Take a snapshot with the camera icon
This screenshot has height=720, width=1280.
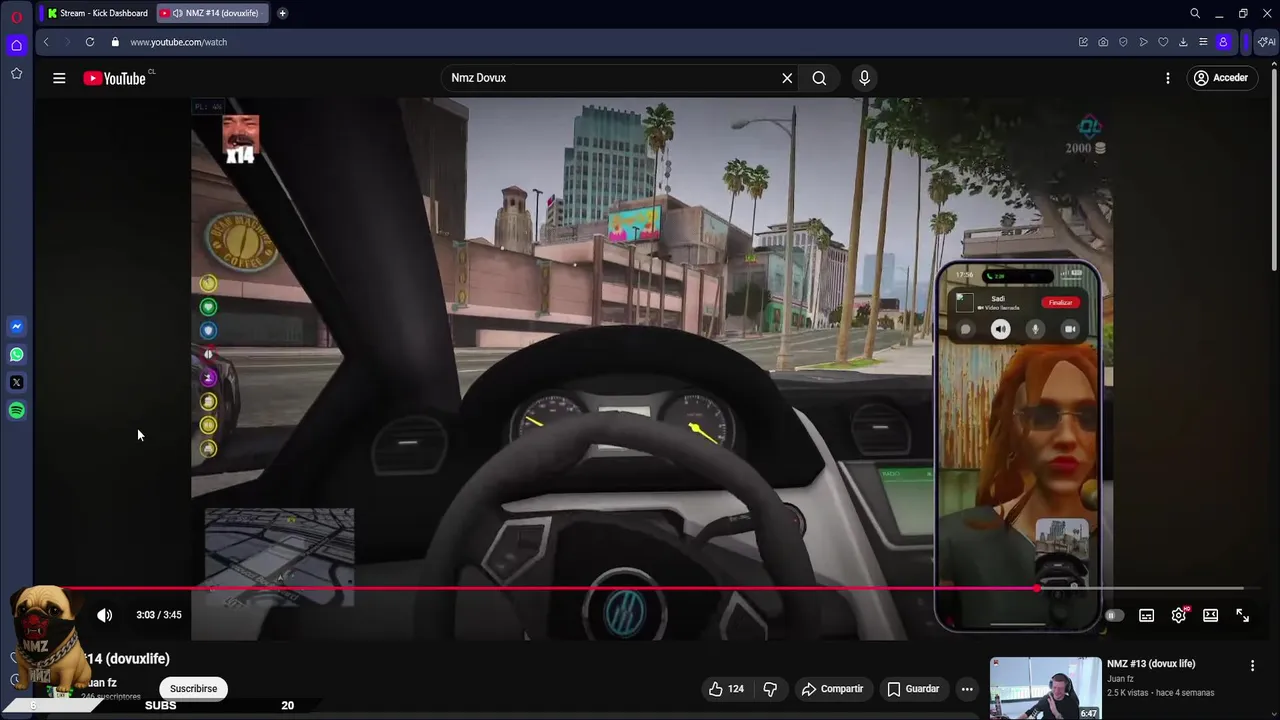click(1103, 42)
